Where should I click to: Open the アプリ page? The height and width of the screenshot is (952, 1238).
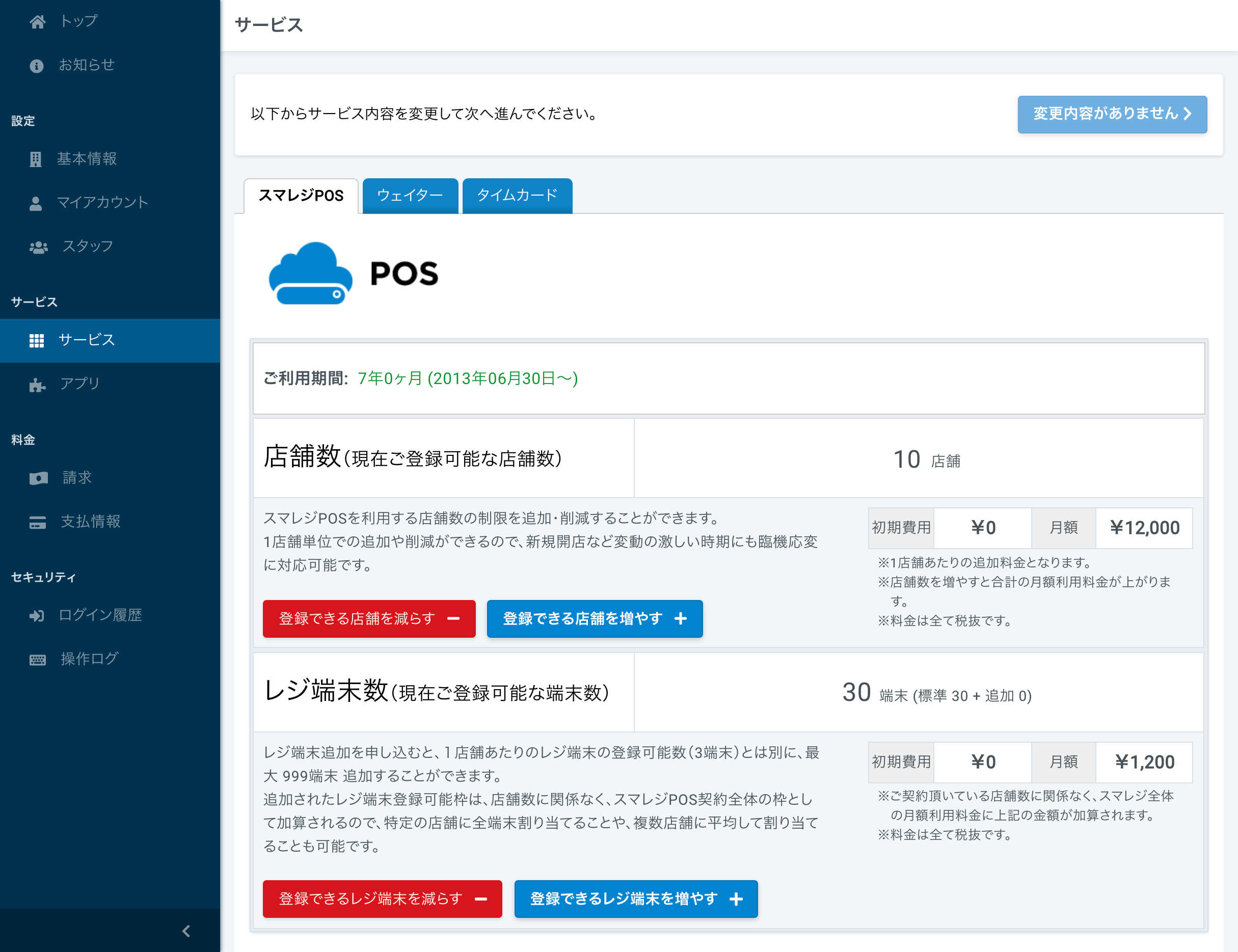click(x=110, y=384)
